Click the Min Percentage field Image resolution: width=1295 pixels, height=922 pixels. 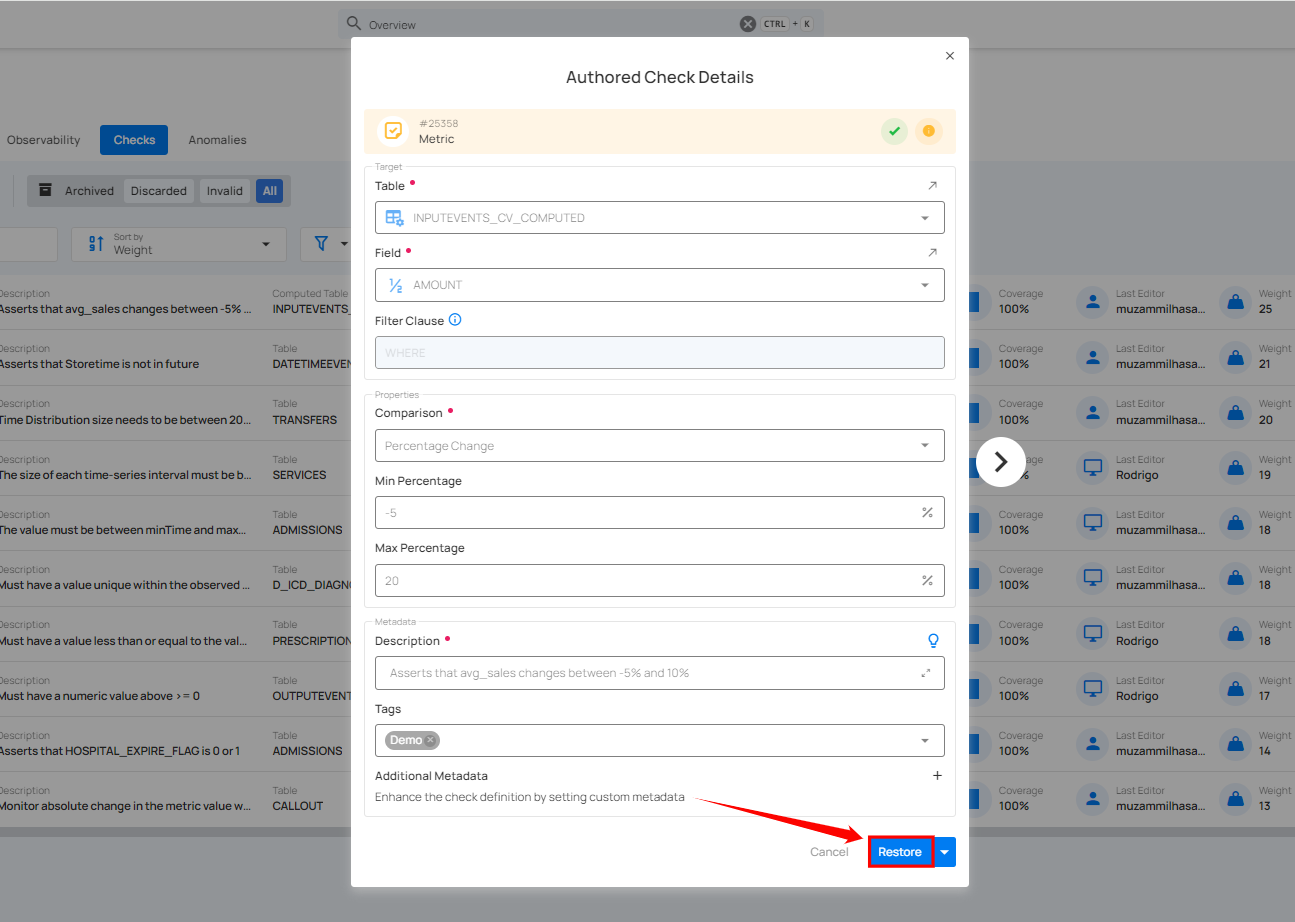660,513
